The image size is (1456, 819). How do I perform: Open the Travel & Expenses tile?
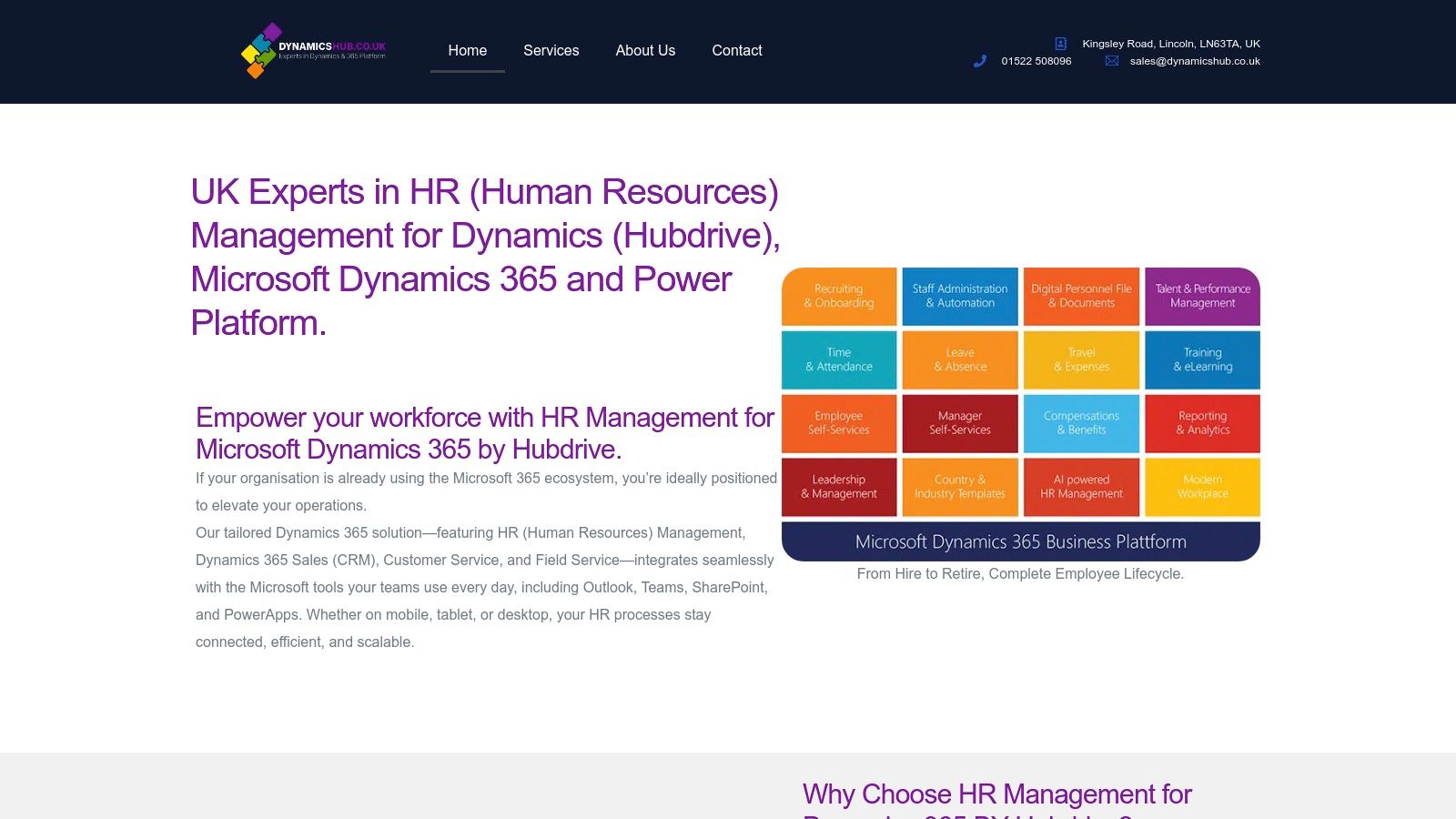click(1081, 359)
